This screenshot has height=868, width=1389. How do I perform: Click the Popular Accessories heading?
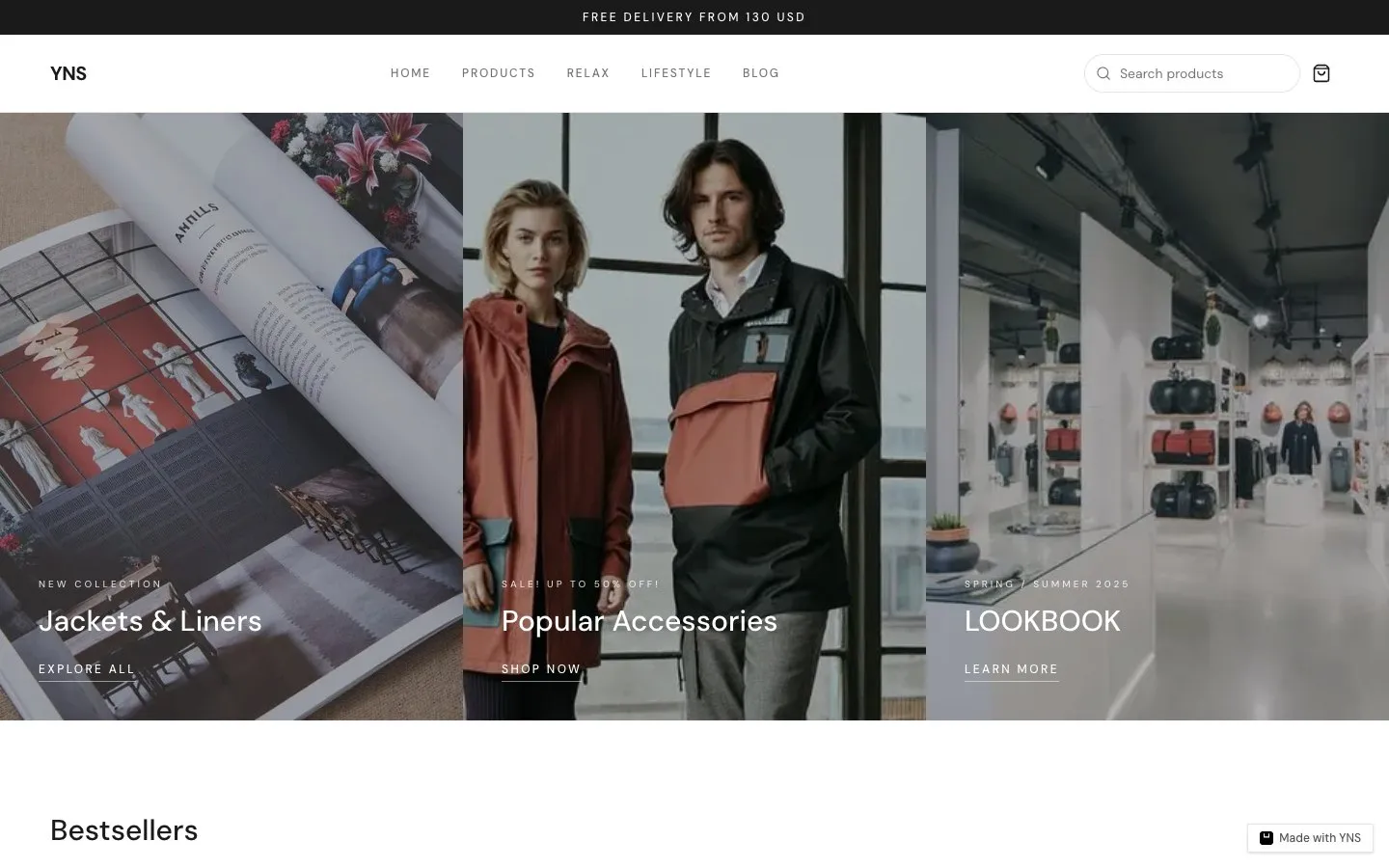coord(640,621)
